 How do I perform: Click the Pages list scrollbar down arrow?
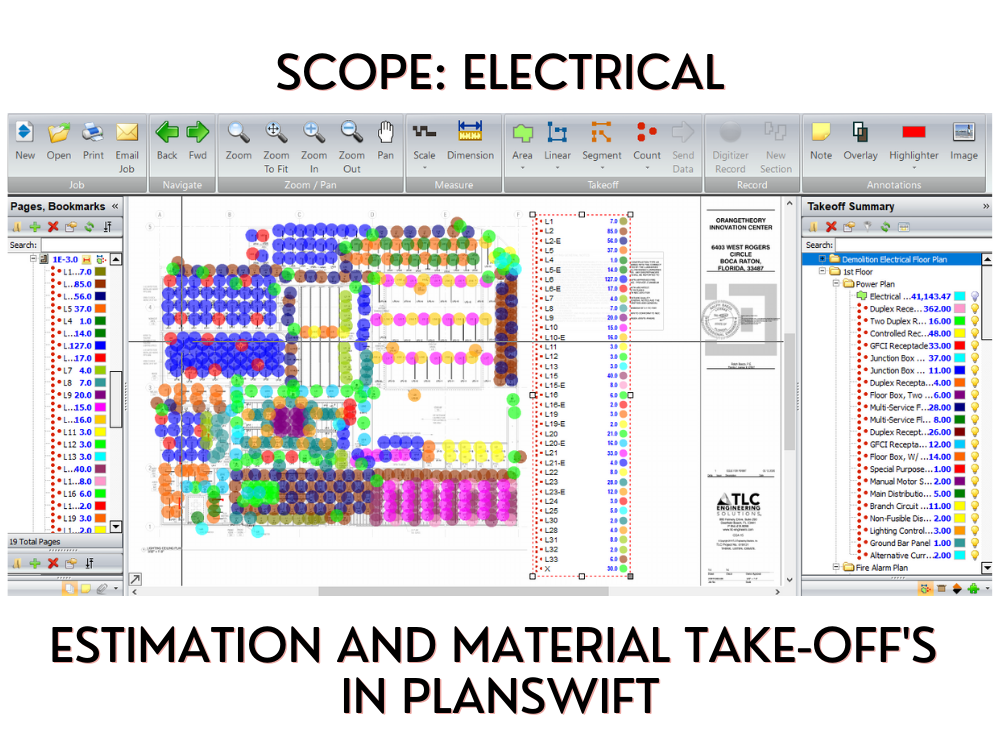tap(115, 527)
